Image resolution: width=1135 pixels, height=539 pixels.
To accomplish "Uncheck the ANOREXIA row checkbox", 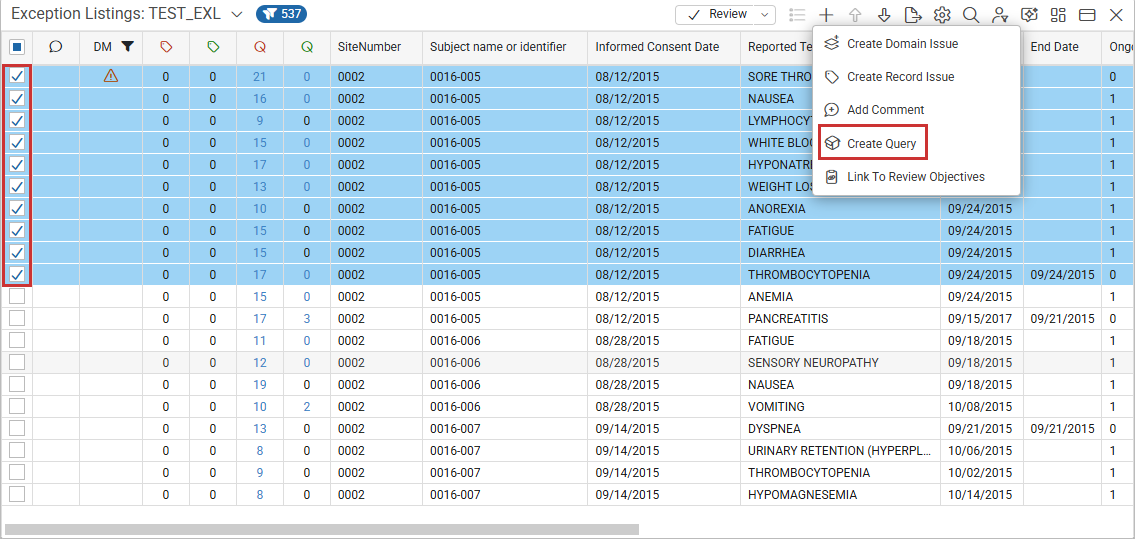I will tap(17, 208).
